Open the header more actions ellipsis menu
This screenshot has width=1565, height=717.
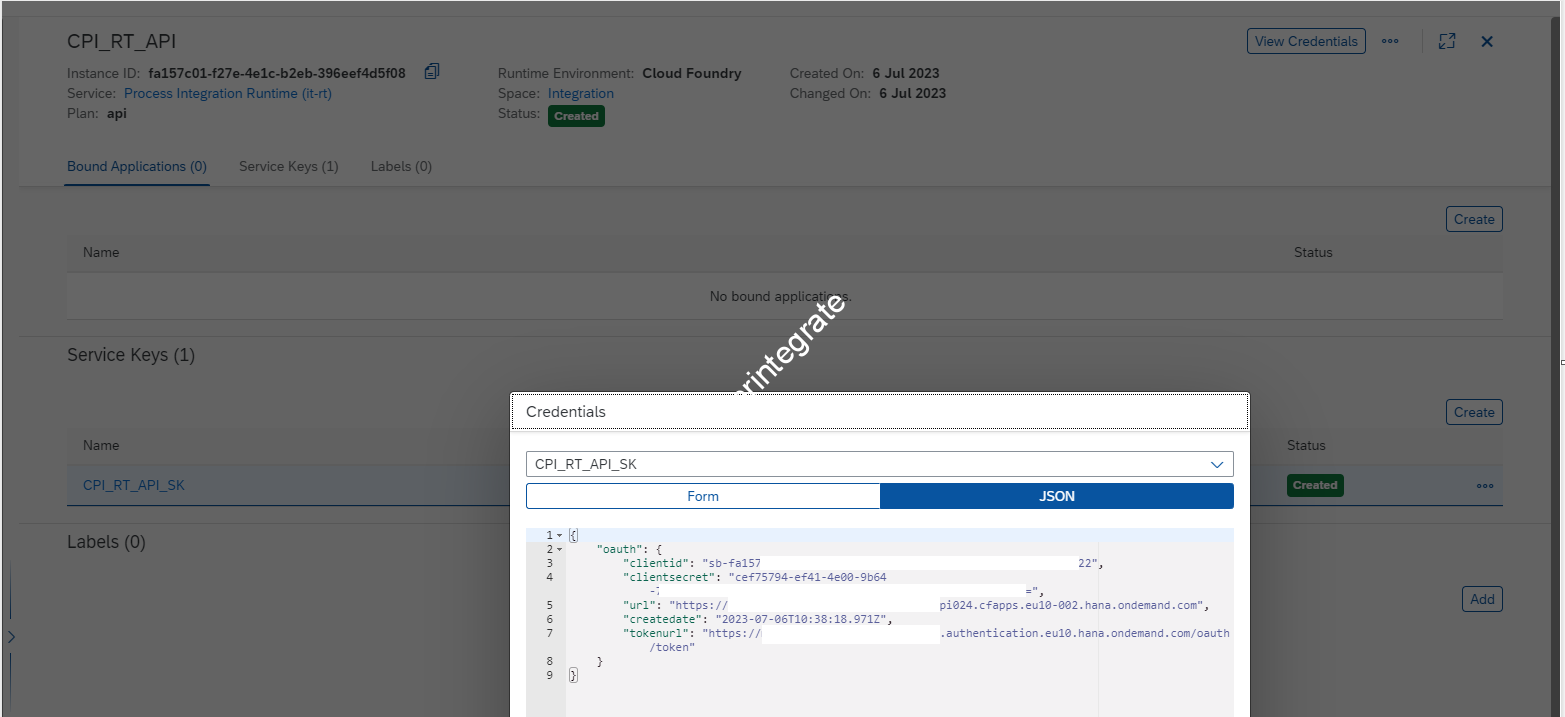pos(1390,41)
